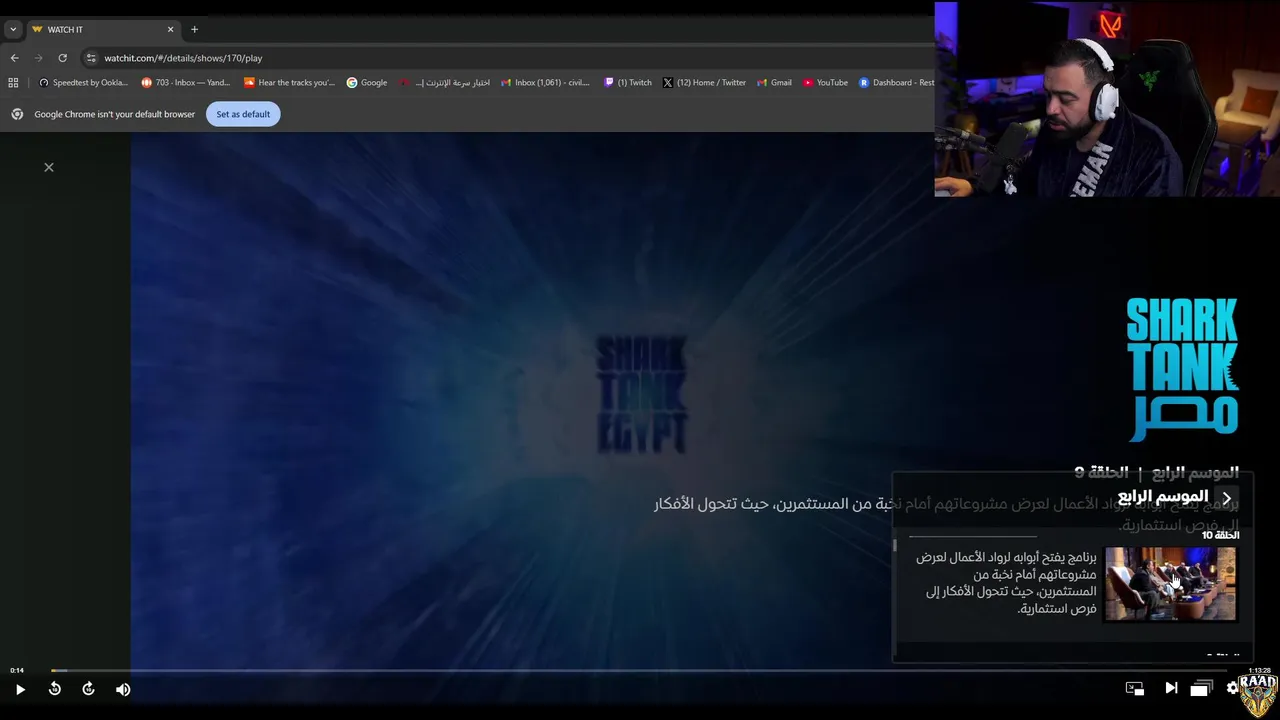
Task: Play the Shark Tank episode
Action: (20, 689)
